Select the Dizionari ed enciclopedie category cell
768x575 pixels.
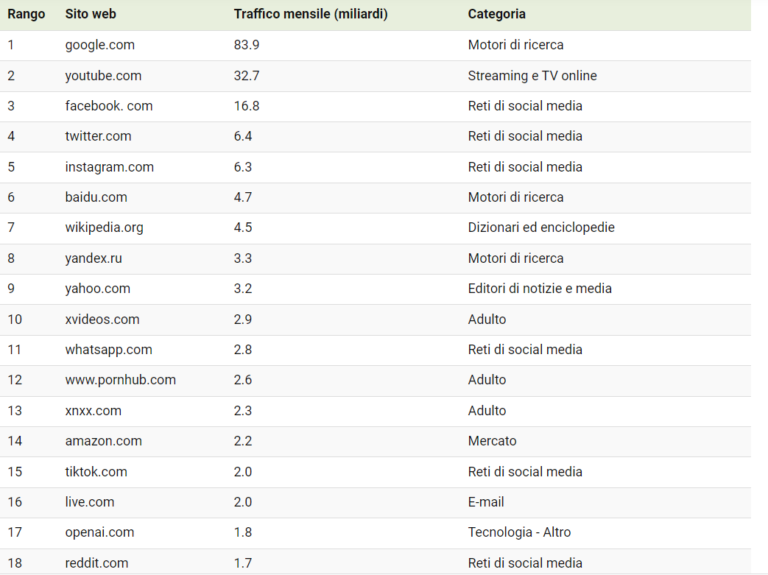click(x=541, y=227)
